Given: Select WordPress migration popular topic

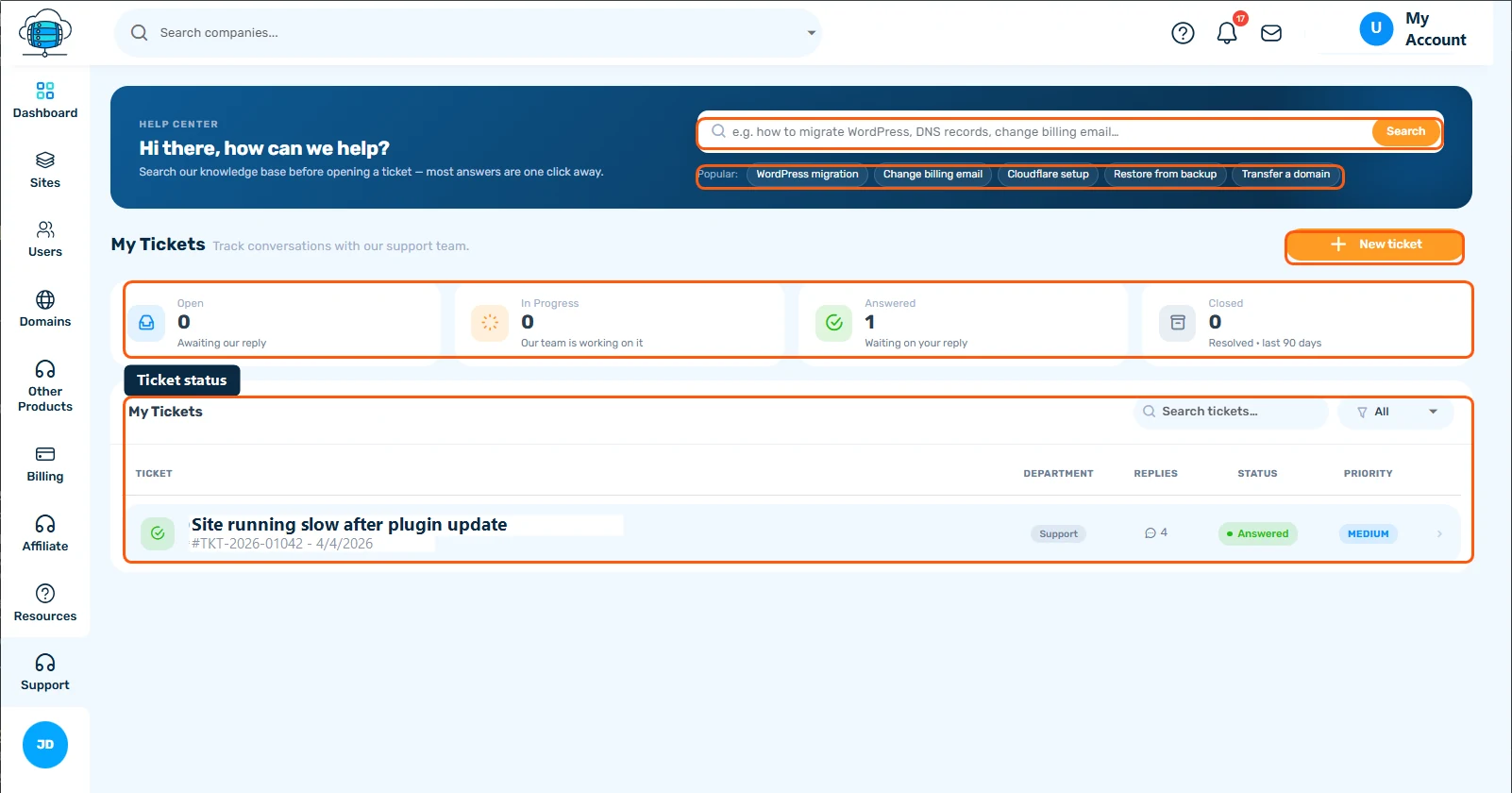Looking at the screenshot, I should click(807, 175).
